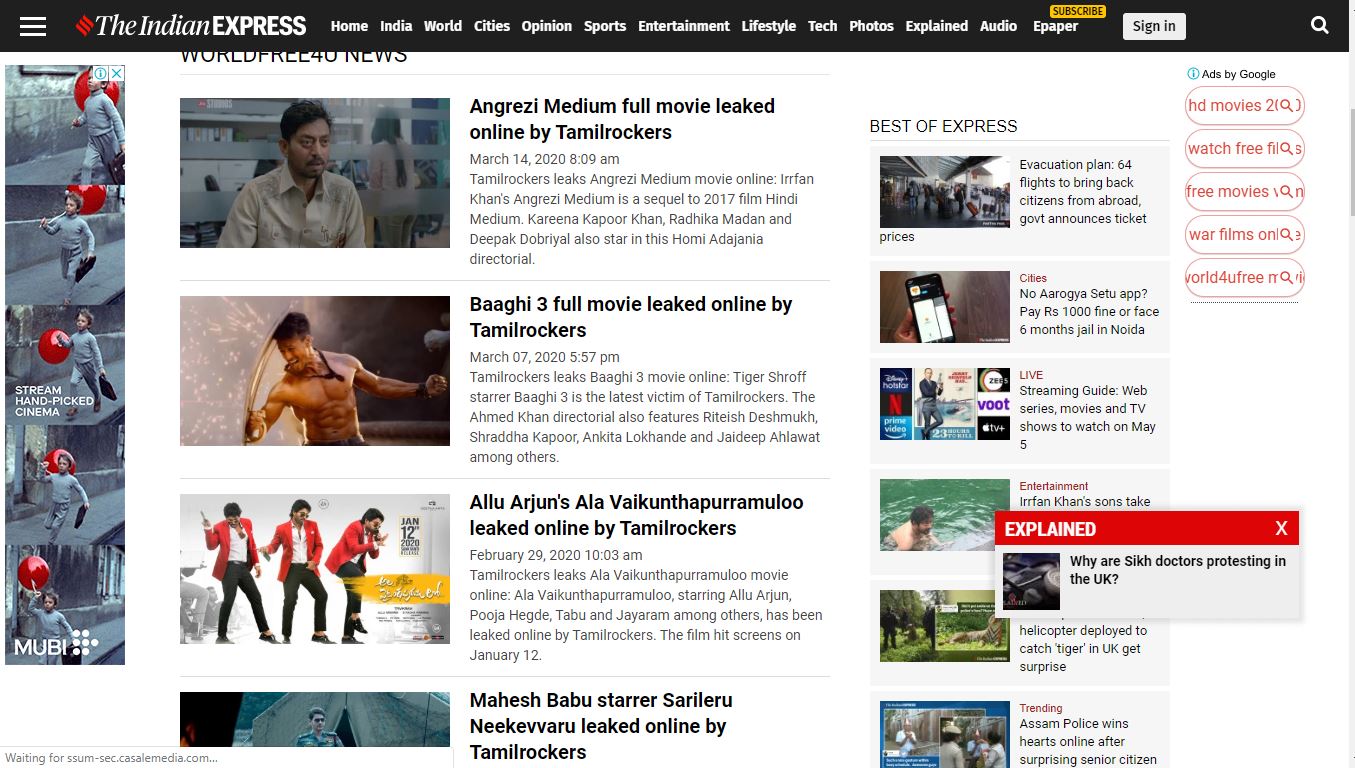Click Cities tag above Aarogya Setu story
The image size is (1355, 768).
[1033, 278]
